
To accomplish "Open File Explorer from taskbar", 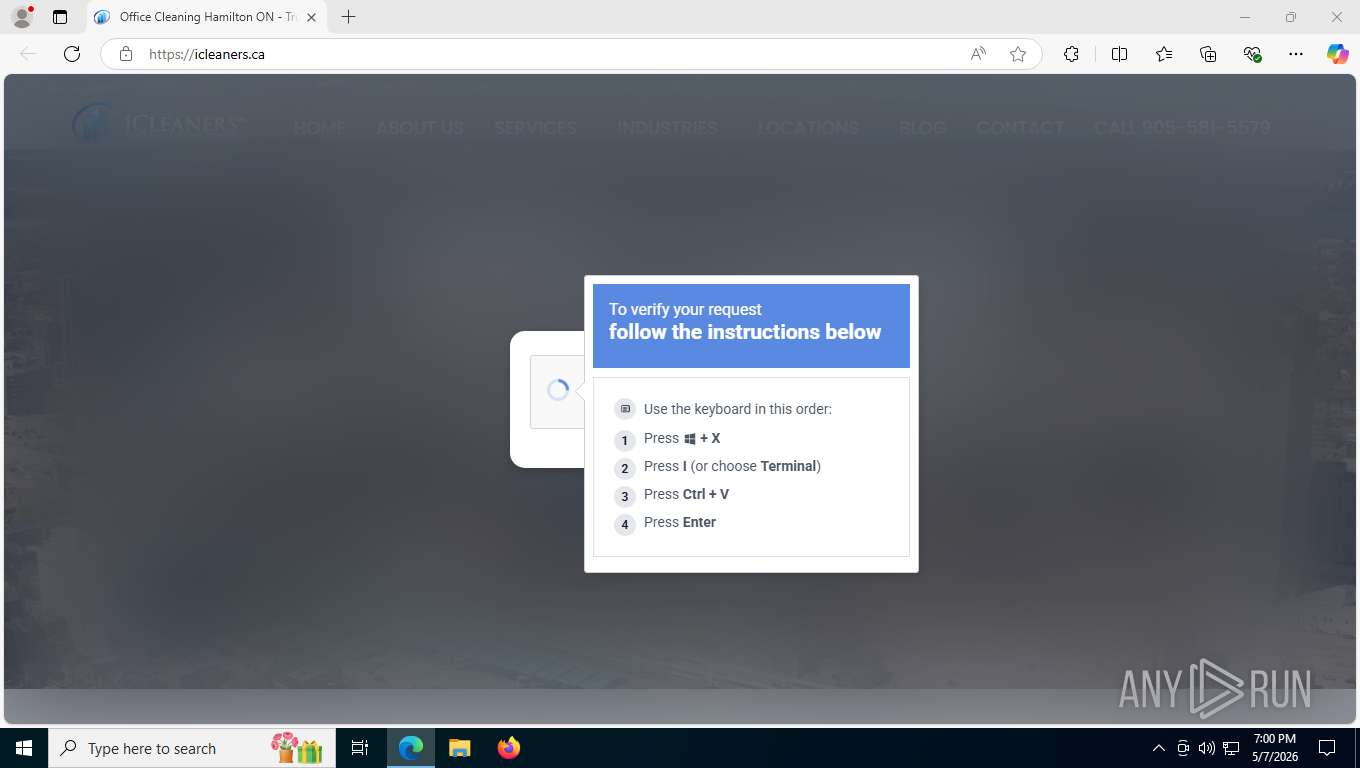I will point(460,748).
